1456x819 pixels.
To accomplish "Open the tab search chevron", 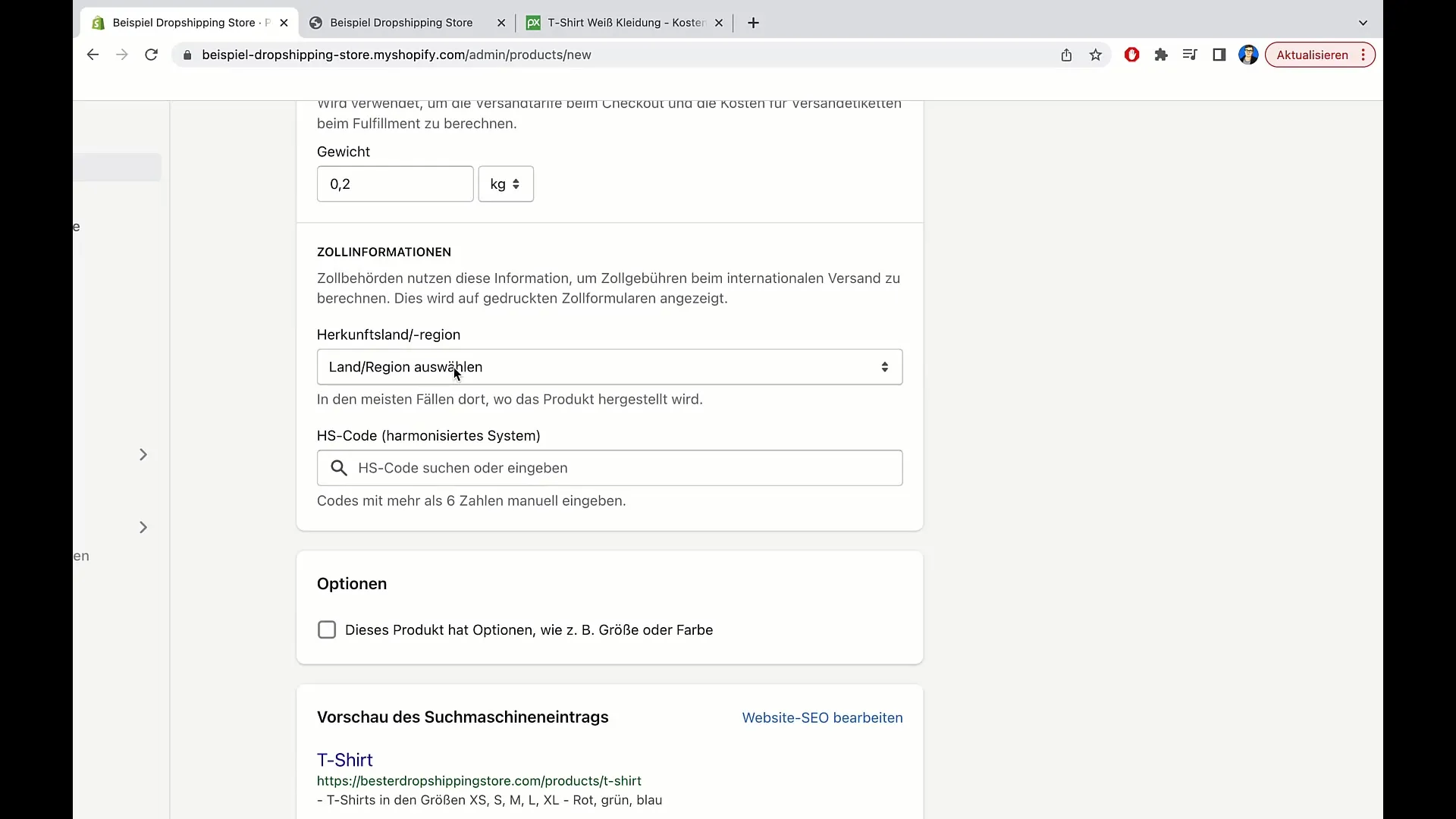I will tap(1363, 23).
